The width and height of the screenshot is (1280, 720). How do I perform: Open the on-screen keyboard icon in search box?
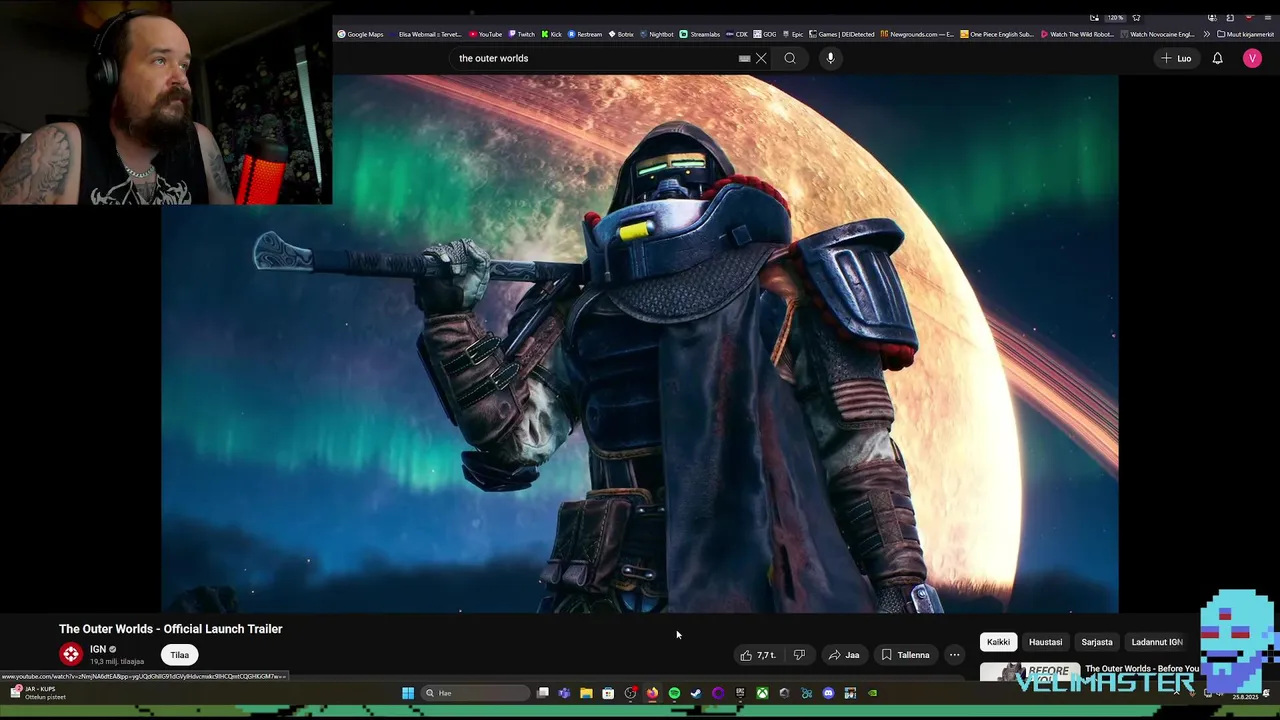point(744,58)
